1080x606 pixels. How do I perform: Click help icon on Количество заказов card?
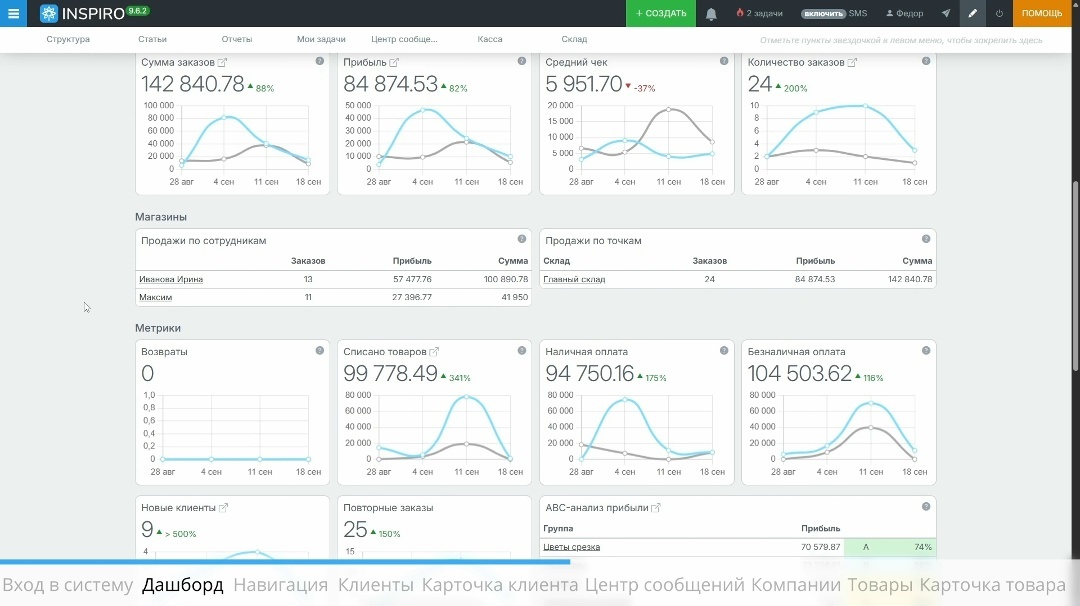pyautogui.click(x=926, y=61)
